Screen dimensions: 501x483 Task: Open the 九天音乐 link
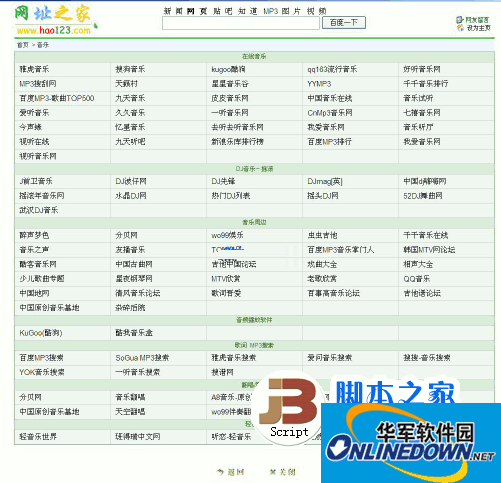coord(130,98)
